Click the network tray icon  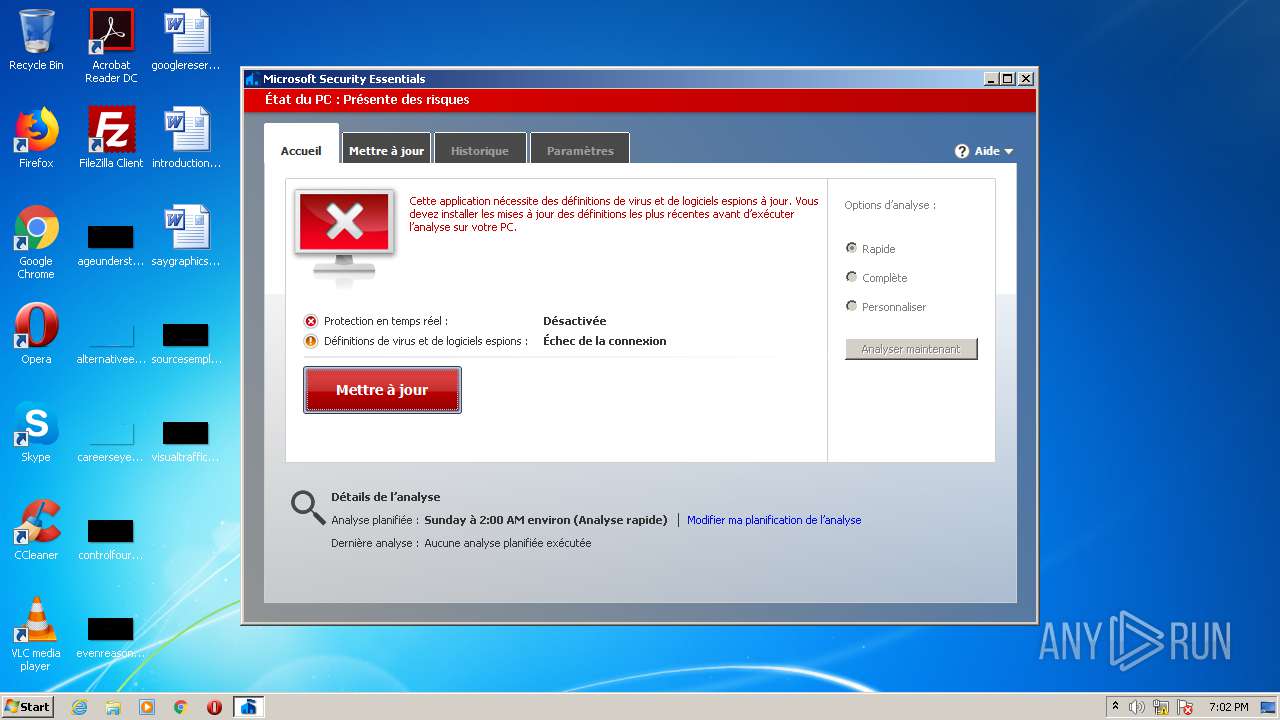click(x=1161, y=707)
